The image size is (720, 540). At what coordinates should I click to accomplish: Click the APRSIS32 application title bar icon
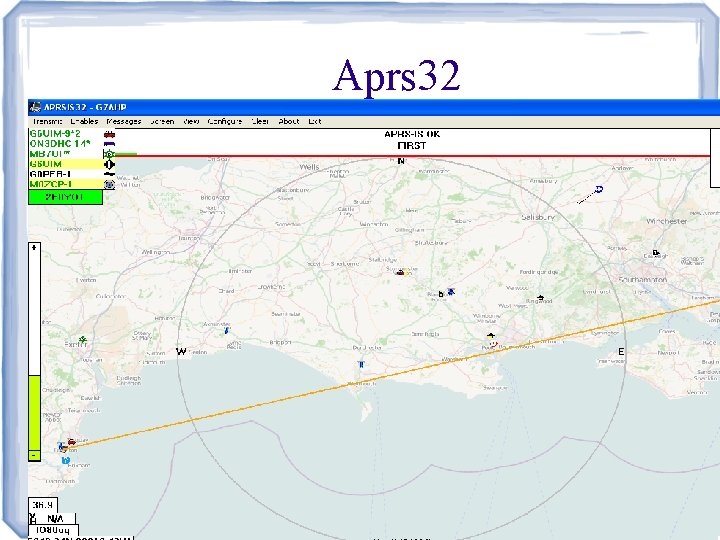[35, 107]
